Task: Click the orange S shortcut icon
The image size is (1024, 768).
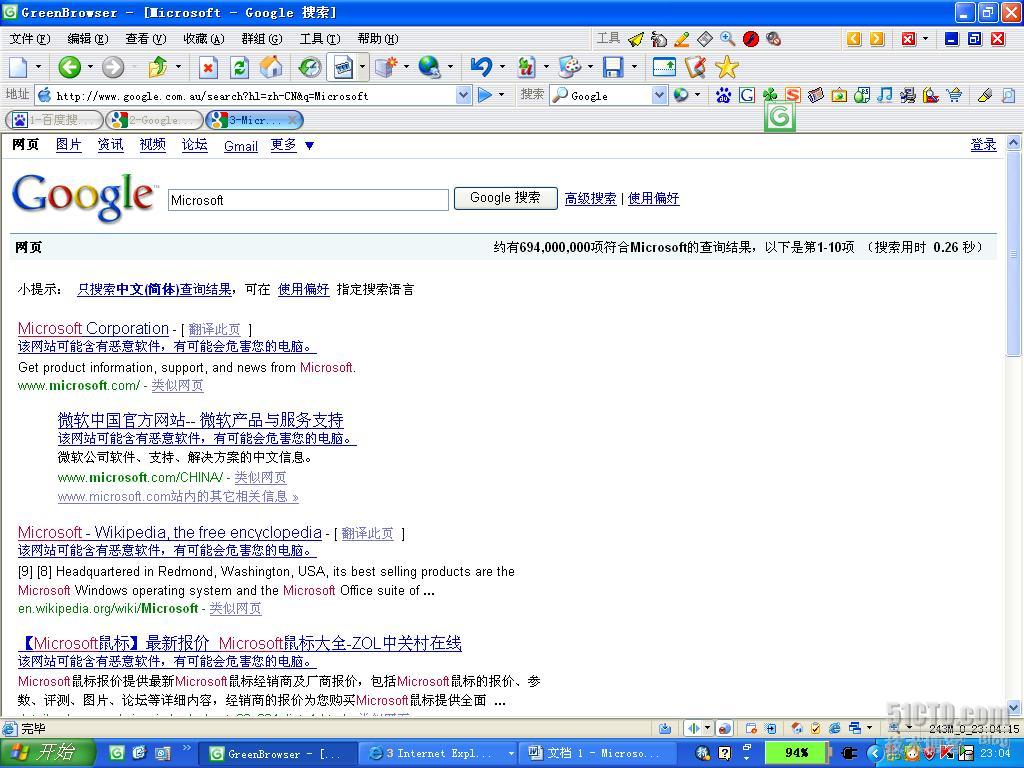Action: 793,95
